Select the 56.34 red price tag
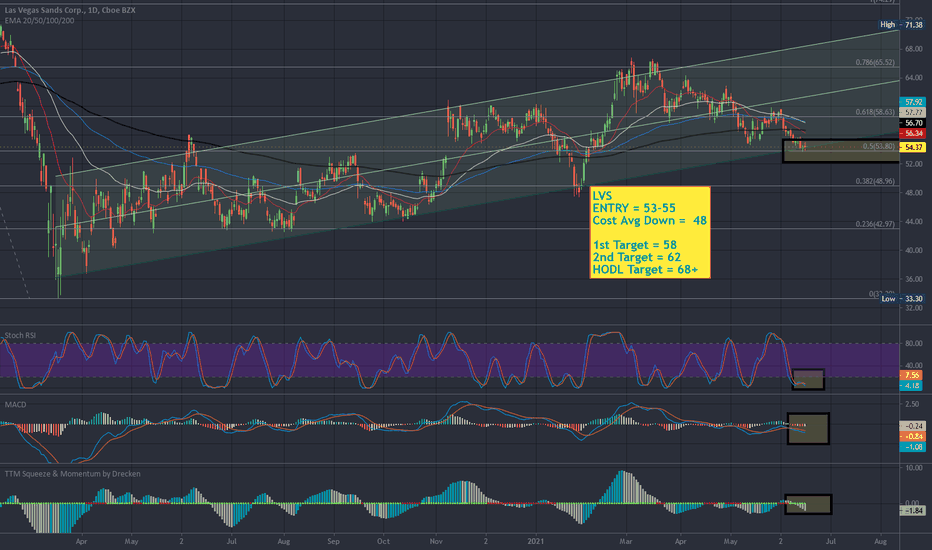The width and height of the screenshot is (932, 550). 912,133
